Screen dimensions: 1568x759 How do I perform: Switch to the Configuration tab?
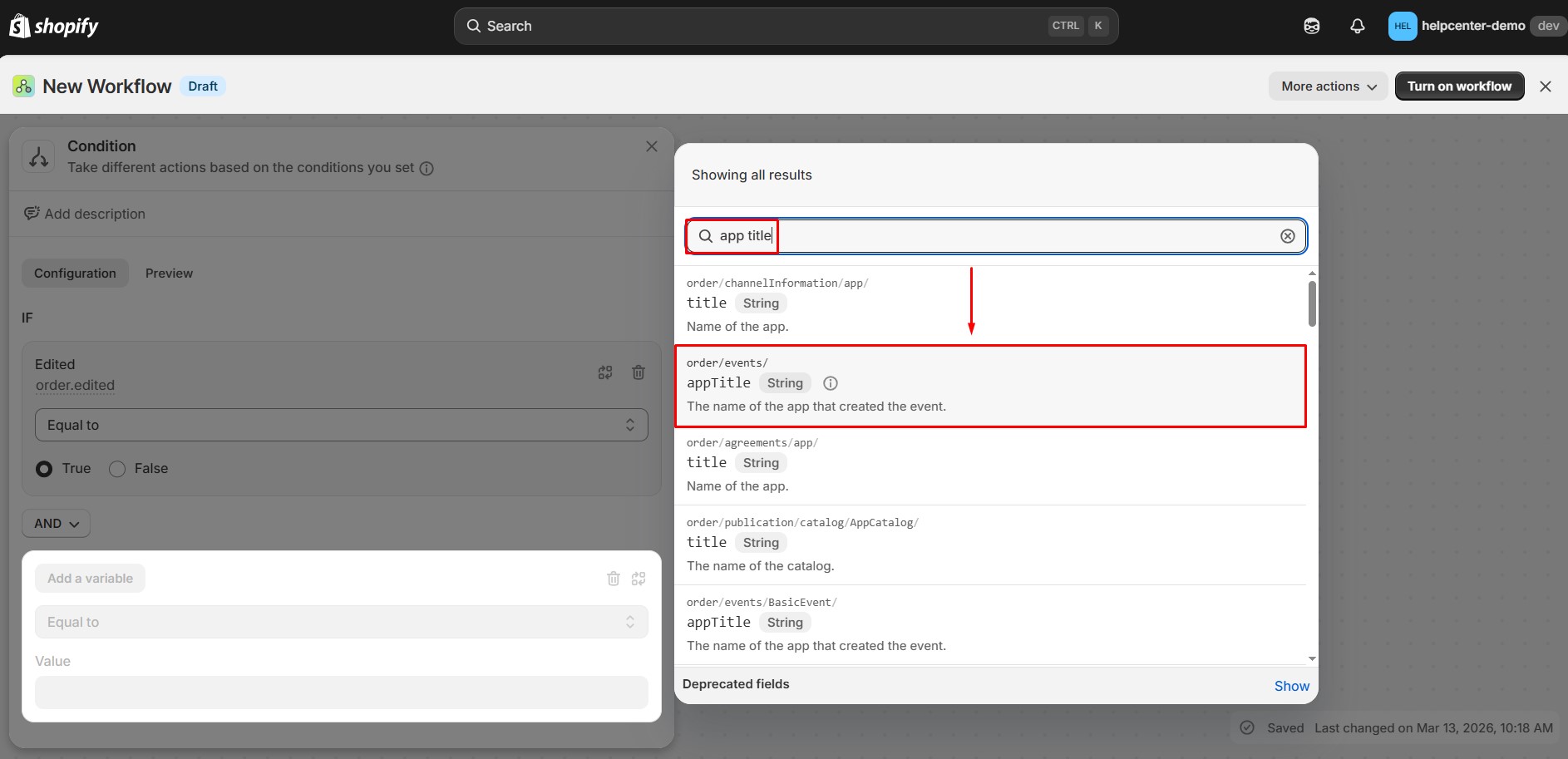click(x=75, y=274)
